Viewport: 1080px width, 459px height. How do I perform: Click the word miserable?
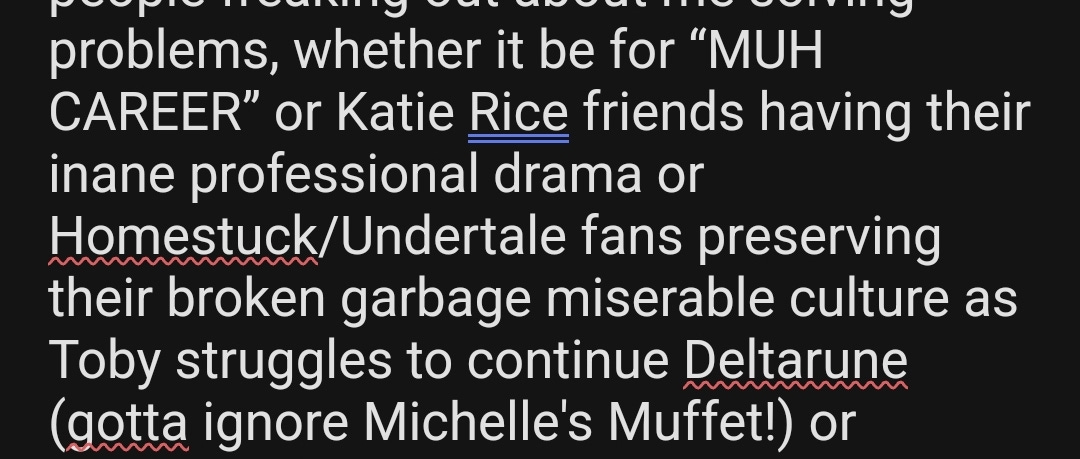(x=660, y=298)
